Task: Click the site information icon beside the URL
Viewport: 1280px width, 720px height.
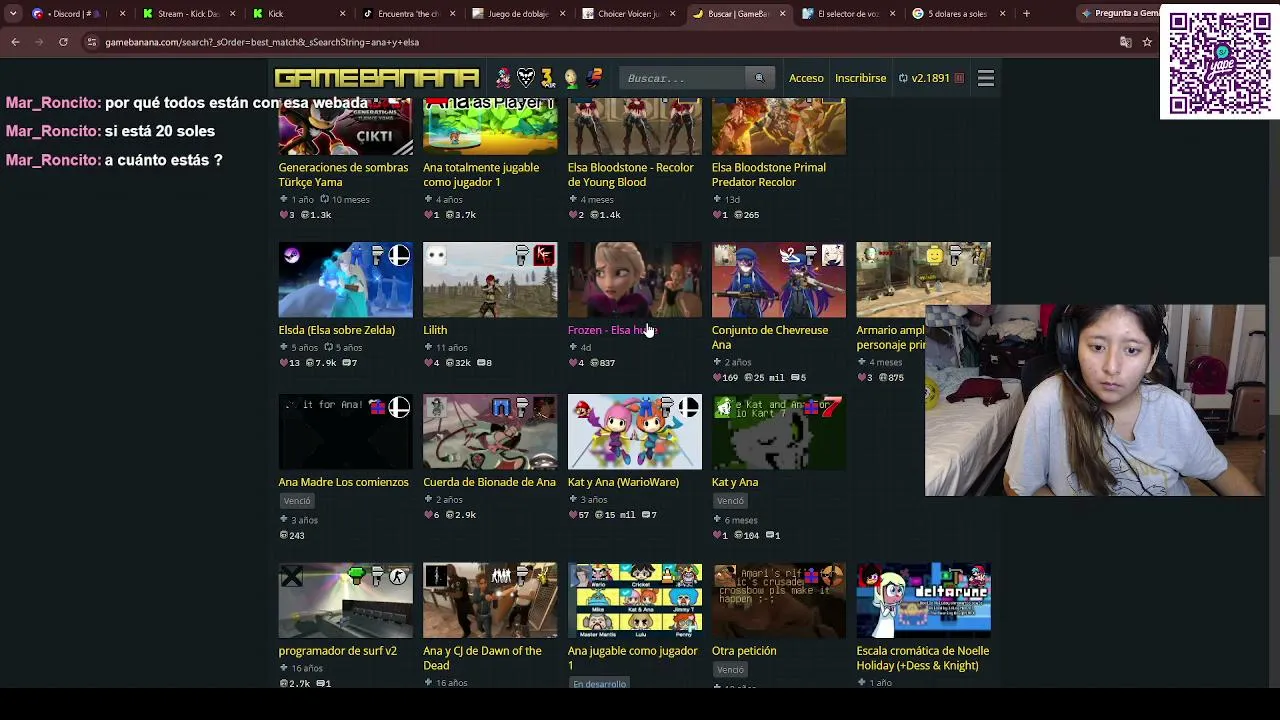Action: coord(91,42)
